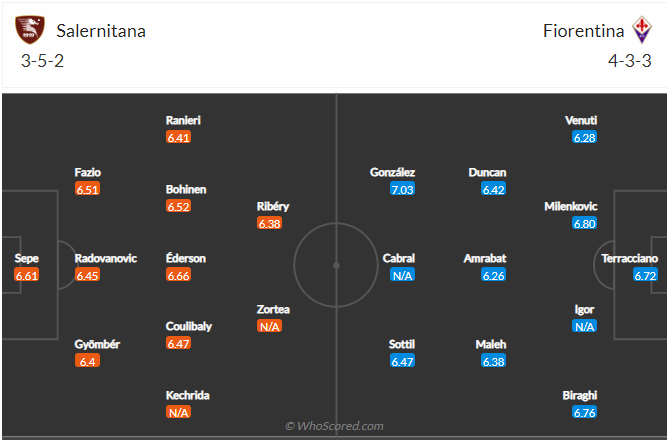Open the Fiorentina team name link

click(x=583, y=31)
